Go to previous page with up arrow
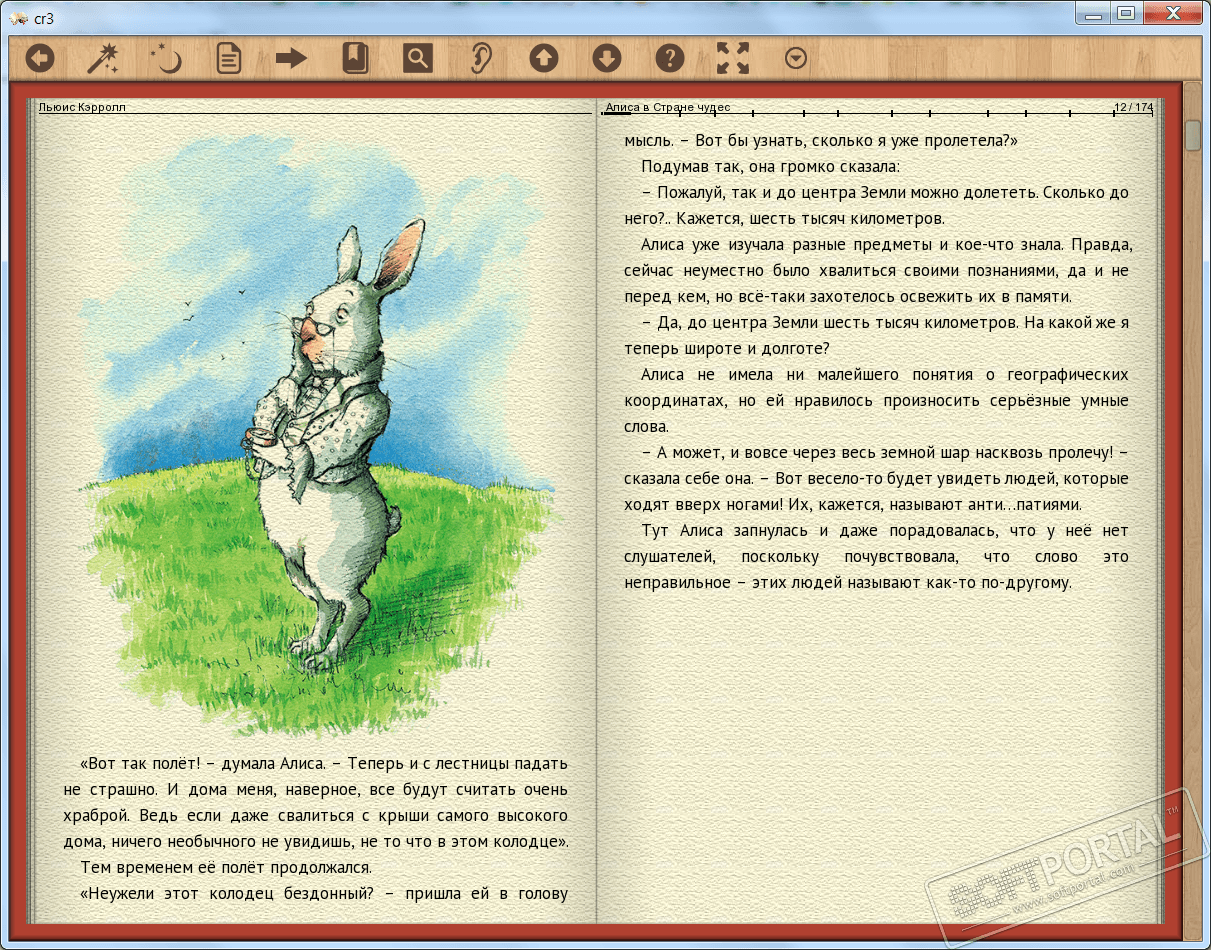 (x=544, y=59)
